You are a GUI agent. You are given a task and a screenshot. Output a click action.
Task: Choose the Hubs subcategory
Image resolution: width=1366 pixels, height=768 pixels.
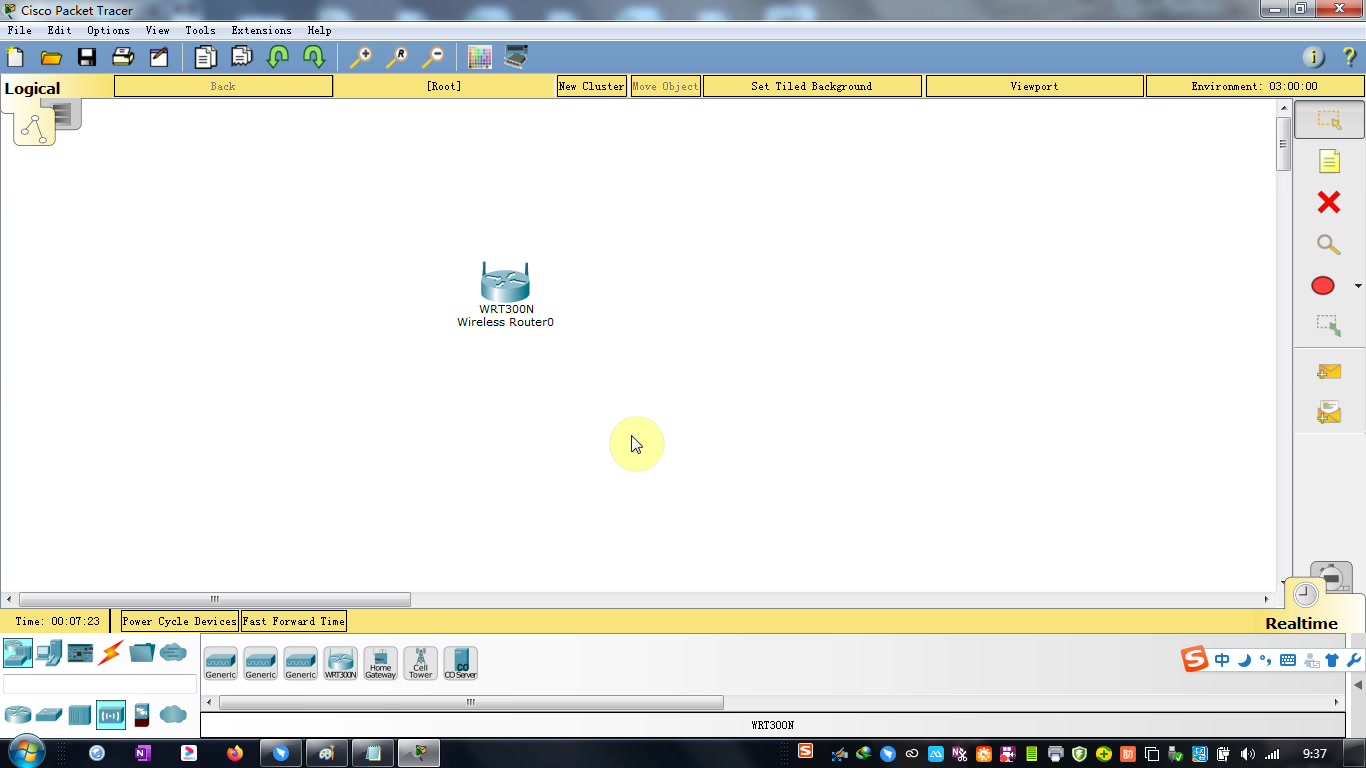coord(80,715)
